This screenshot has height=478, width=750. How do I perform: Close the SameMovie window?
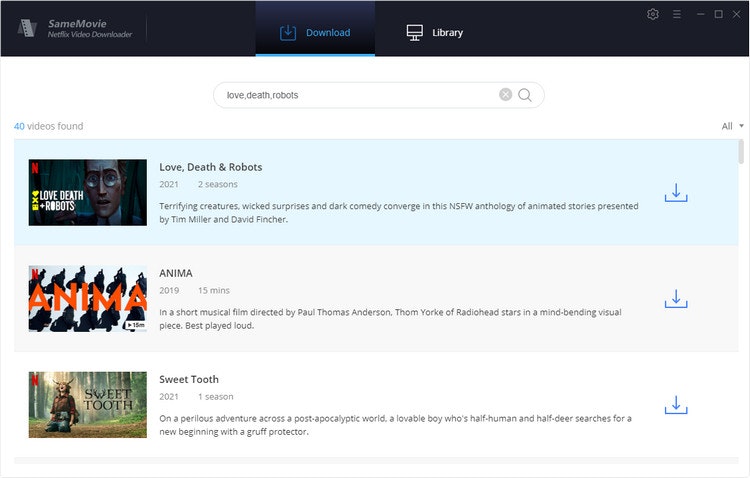tap(737, 14)
